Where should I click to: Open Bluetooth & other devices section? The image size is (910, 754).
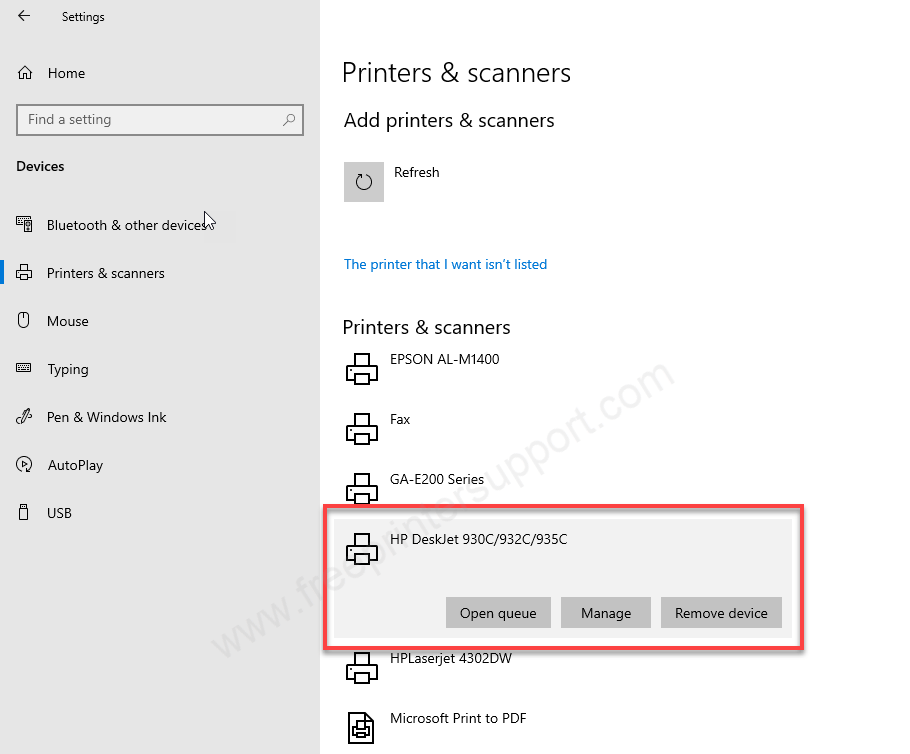[126, 225]
